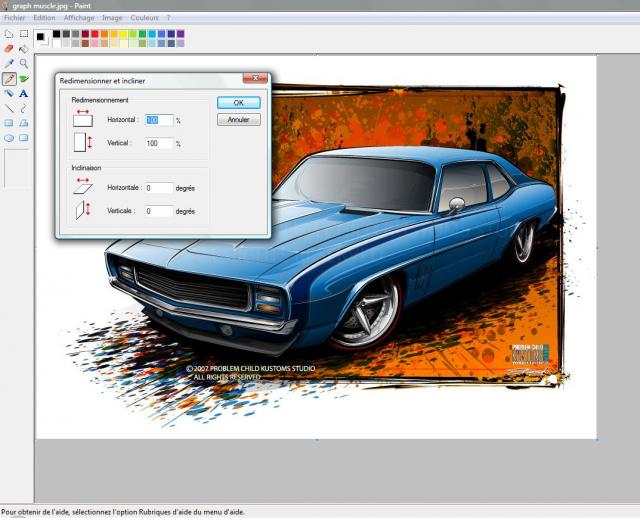Select the straight Line tool
This screenshot has height=518, width=640.
coord(9,108)
